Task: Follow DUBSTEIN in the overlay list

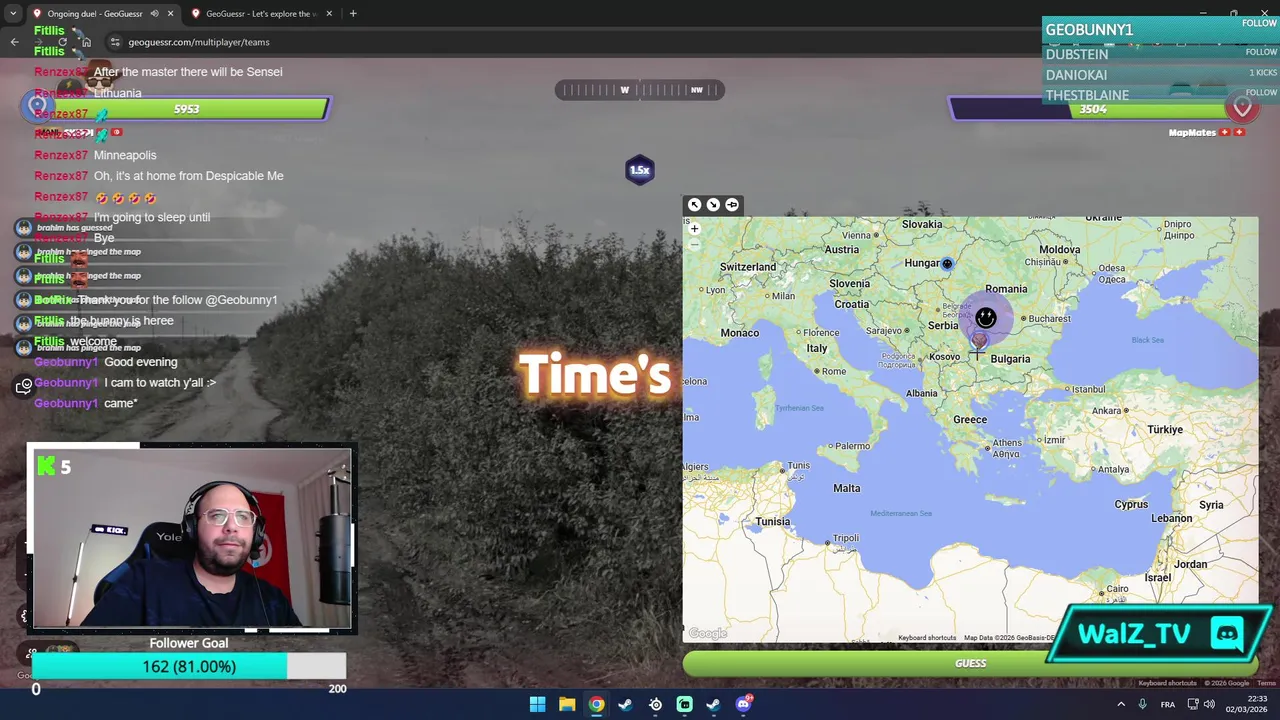Action: coord(1261,52)
